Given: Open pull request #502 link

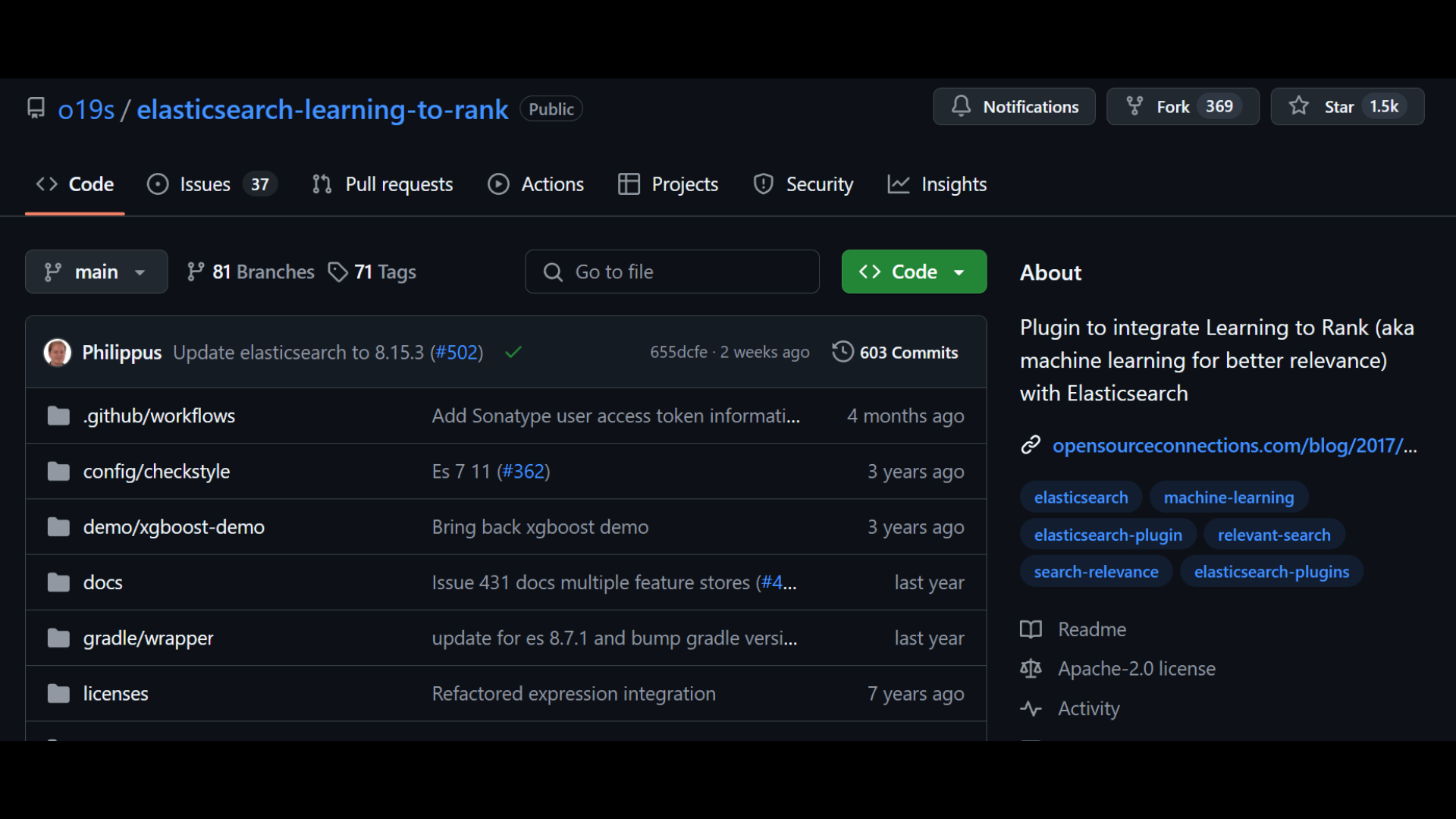Looking at the screenshot, I should tap(457, 353).
